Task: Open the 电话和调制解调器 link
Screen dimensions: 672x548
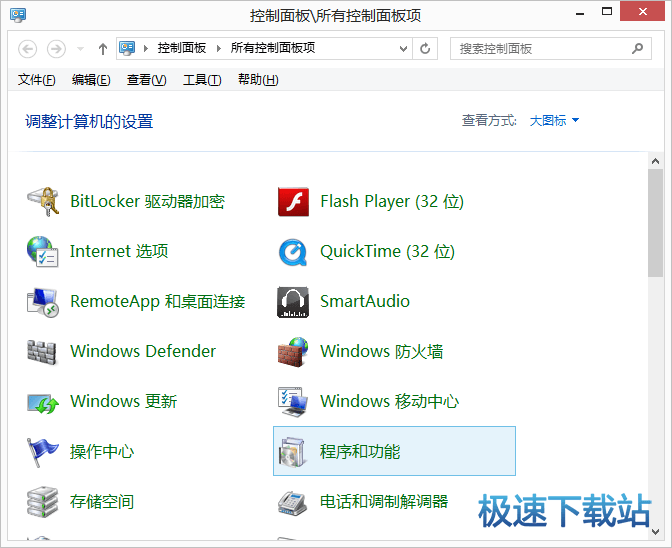Action: pos(384,501)
